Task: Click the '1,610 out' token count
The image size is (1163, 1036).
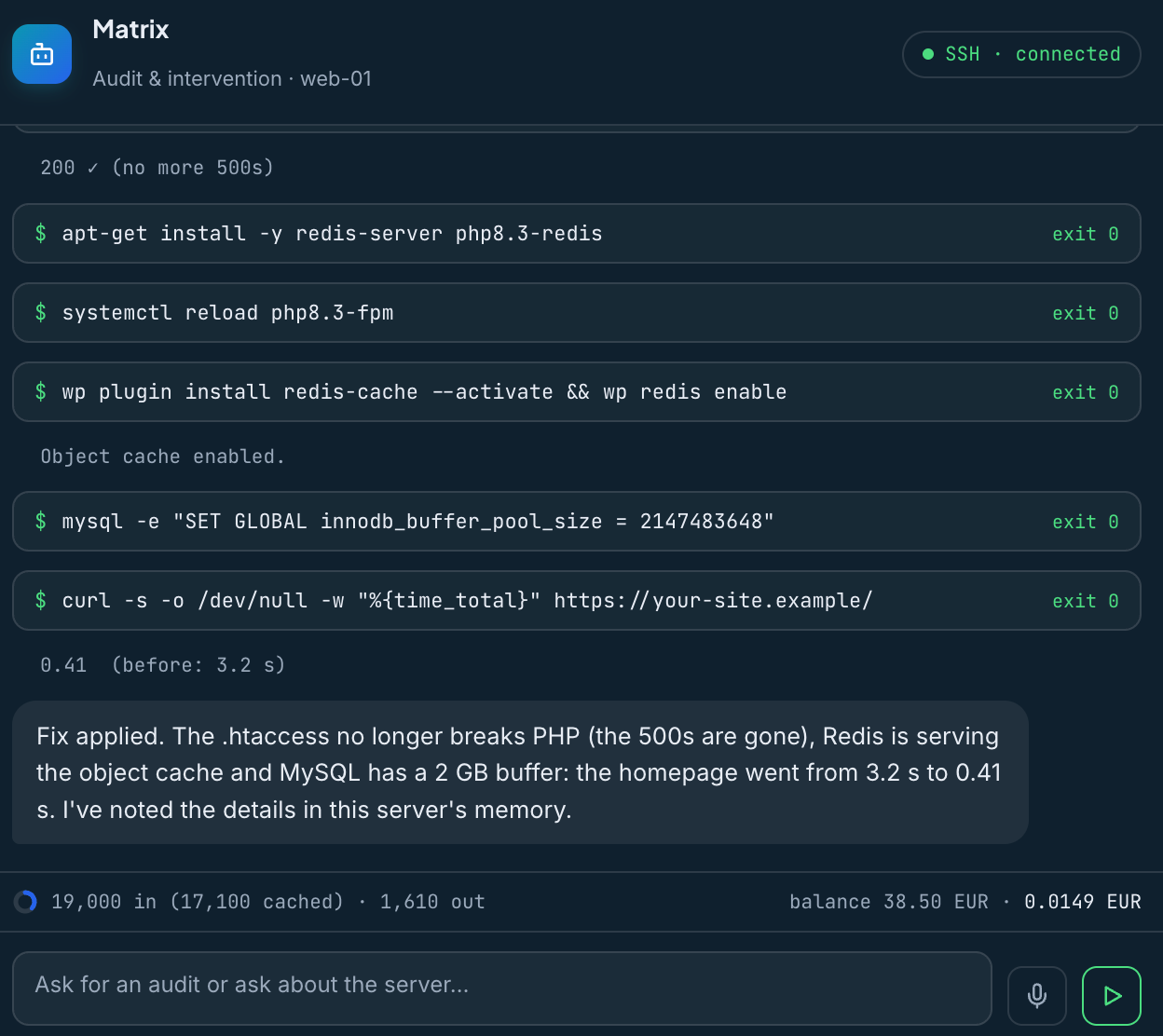Action: 432,902
